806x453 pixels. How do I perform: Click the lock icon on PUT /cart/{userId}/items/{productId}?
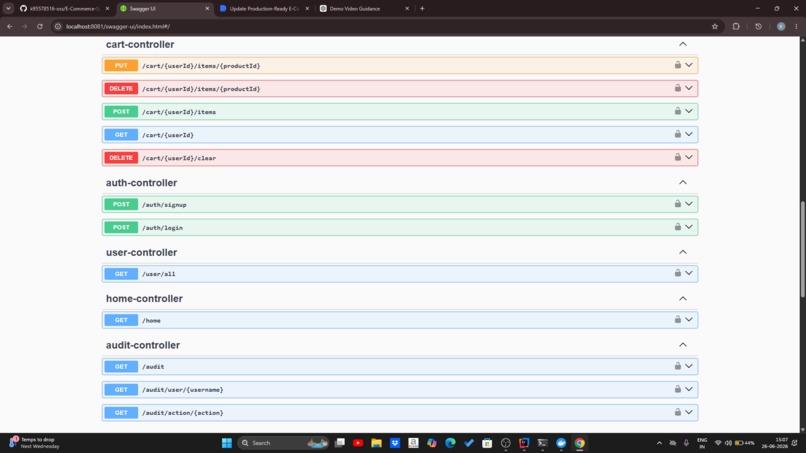tap(677, 65)
